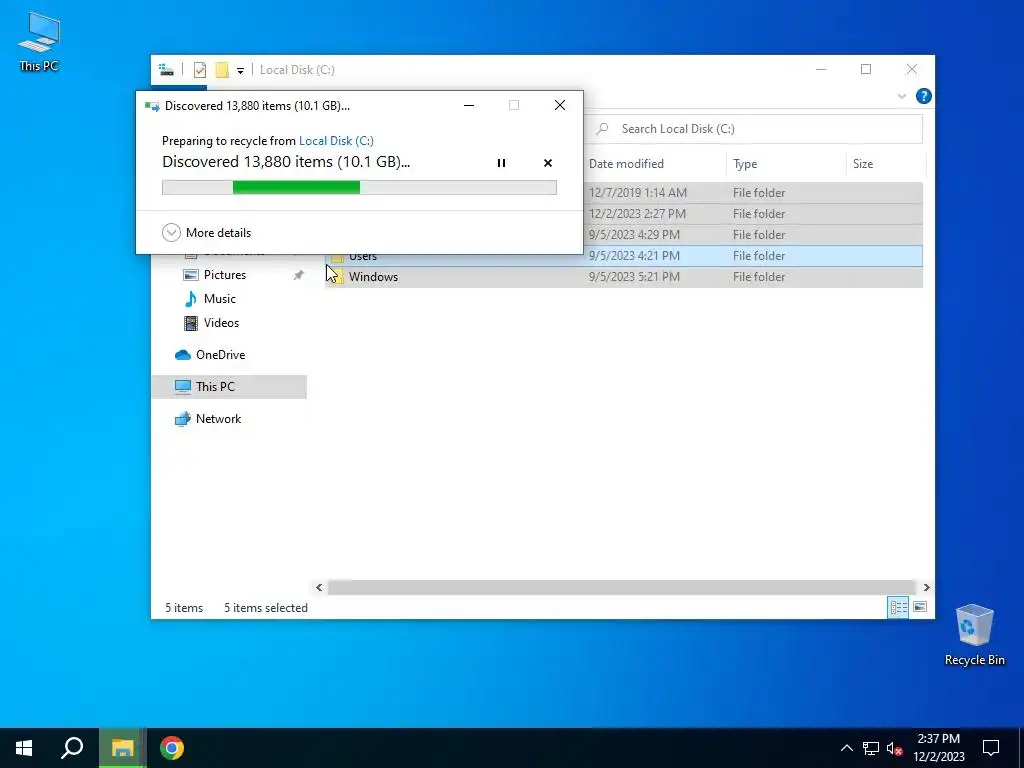Select Network in the navigation pane
Viewport: 1024px width, 768px height.
218,419
